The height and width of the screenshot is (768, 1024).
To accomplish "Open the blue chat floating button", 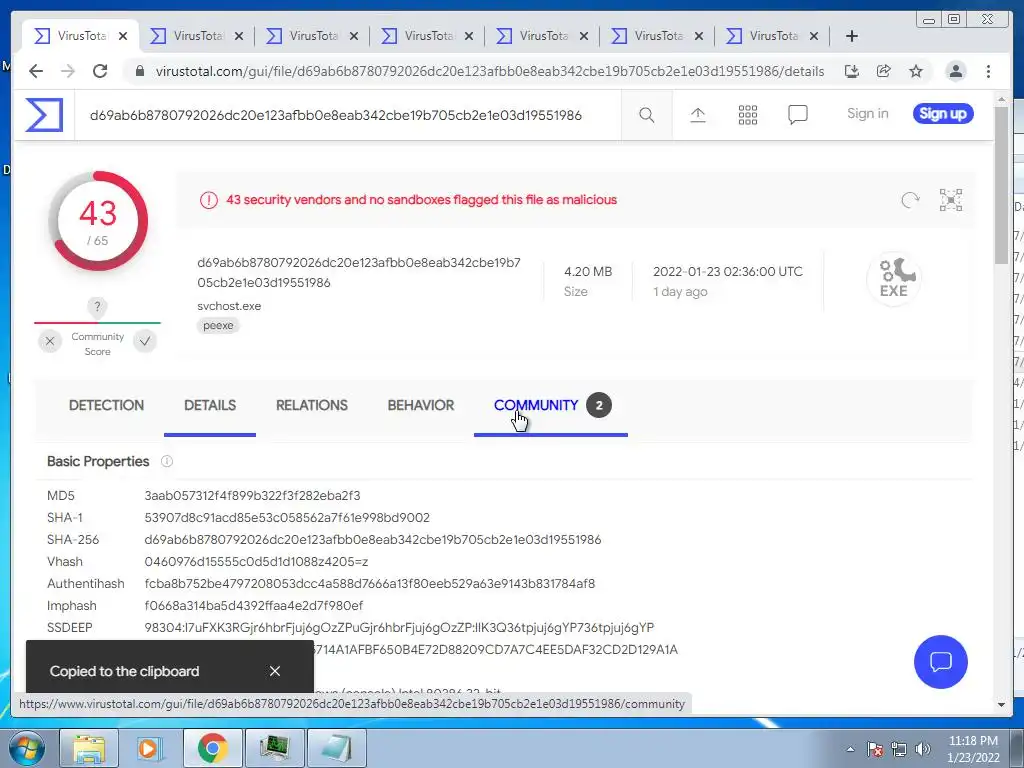I will tap(940, 662).
